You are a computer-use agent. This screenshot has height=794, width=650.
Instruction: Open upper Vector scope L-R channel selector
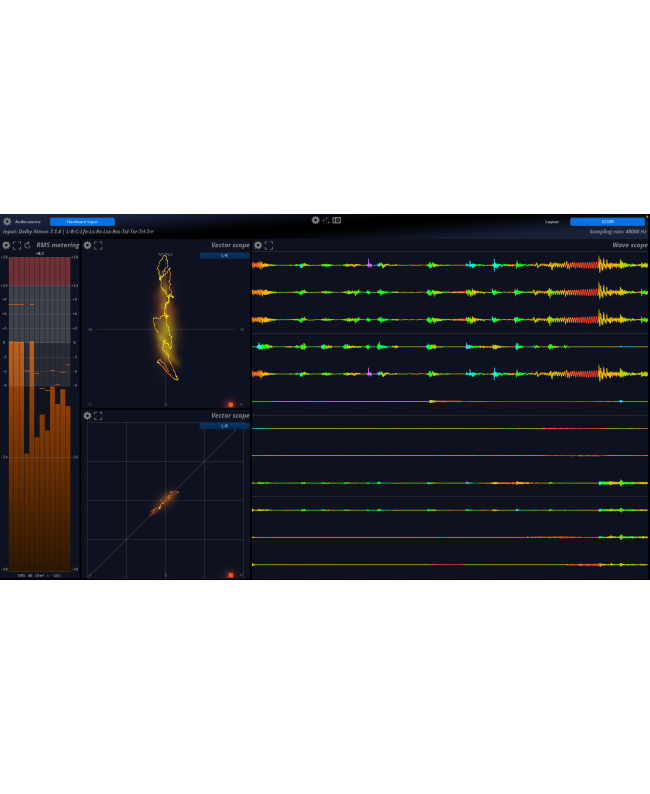pos(224,256)
